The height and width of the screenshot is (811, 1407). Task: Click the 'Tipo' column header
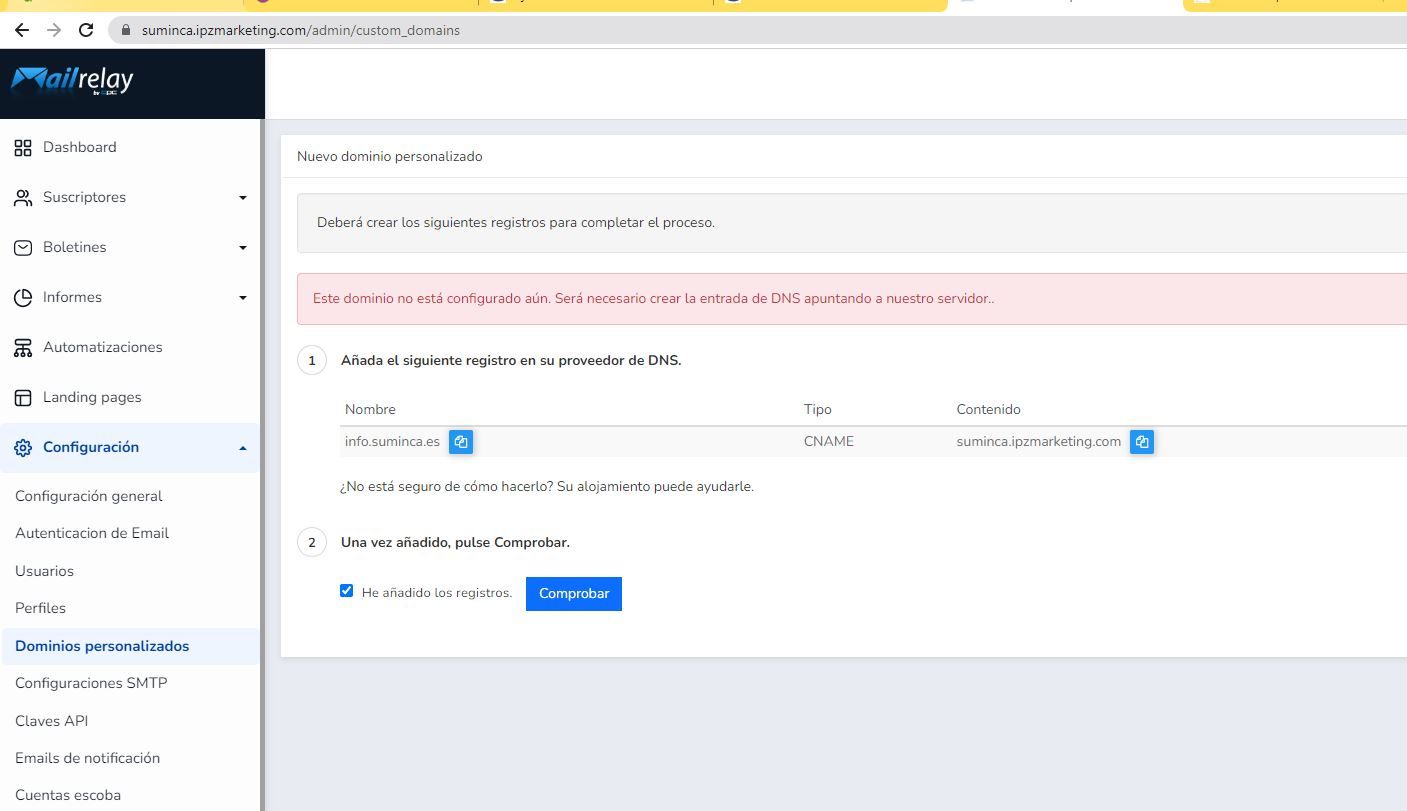818,409
